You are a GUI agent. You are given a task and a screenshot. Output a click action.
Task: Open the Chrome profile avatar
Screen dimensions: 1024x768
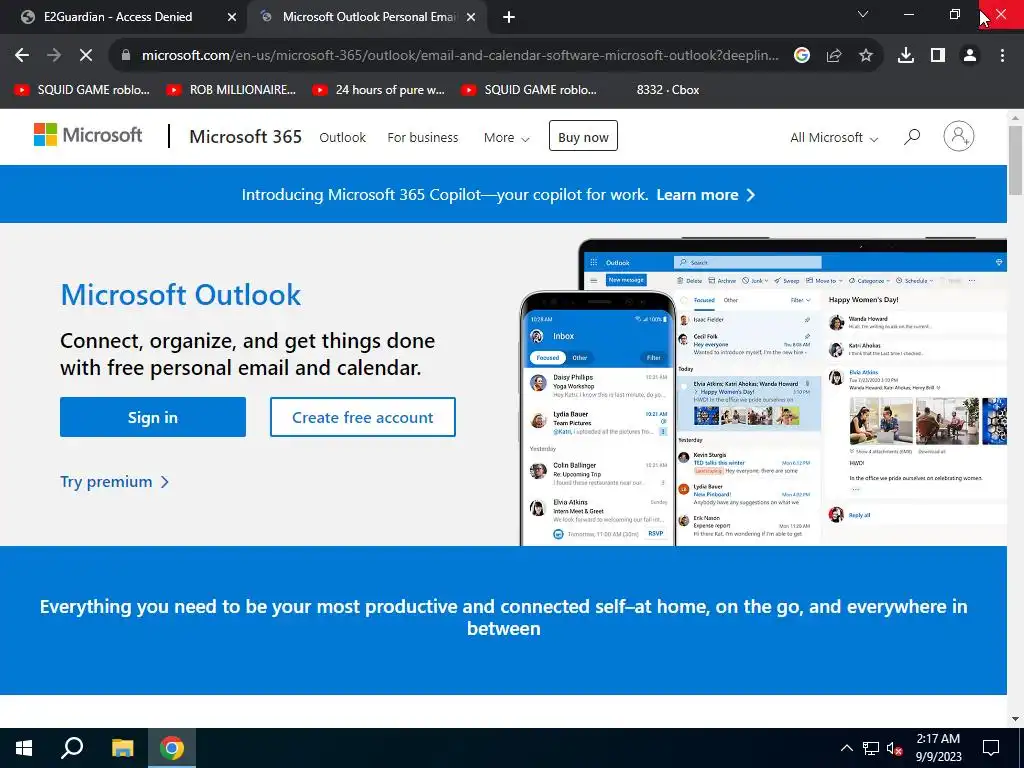970,56
